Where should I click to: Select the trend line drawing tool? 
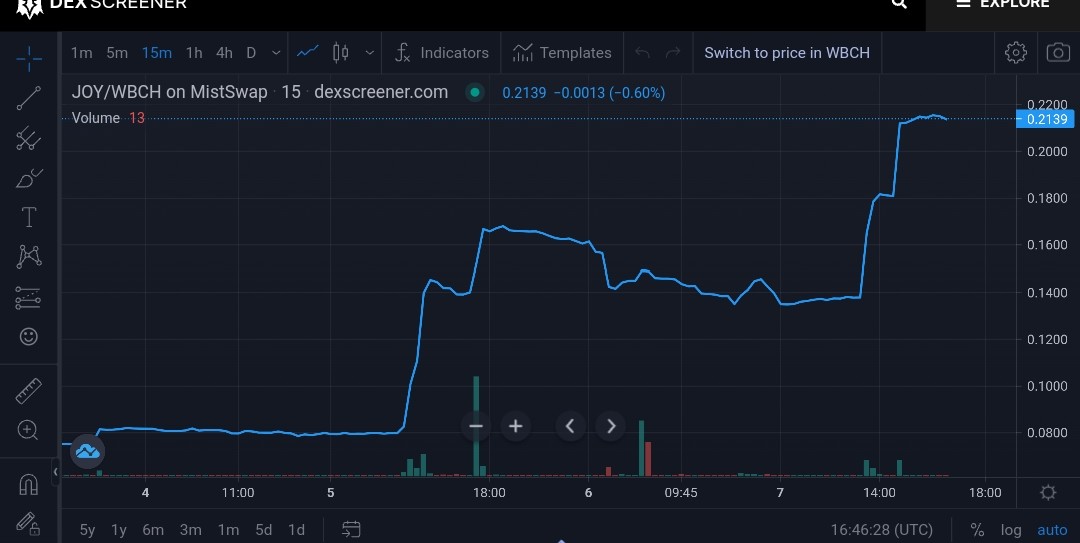tap(28, 99)
